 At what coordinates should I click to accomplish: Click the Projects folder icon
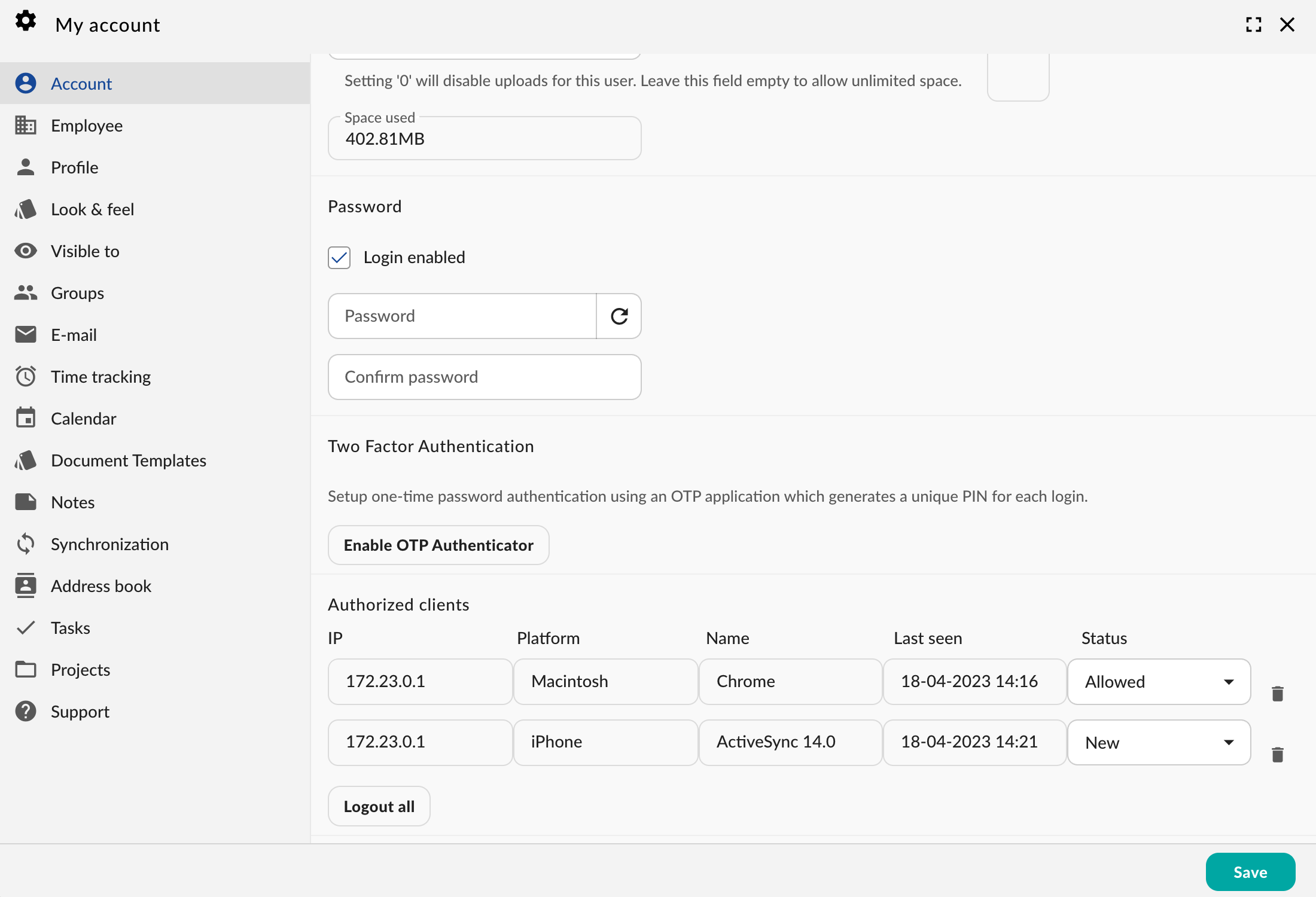26,669
